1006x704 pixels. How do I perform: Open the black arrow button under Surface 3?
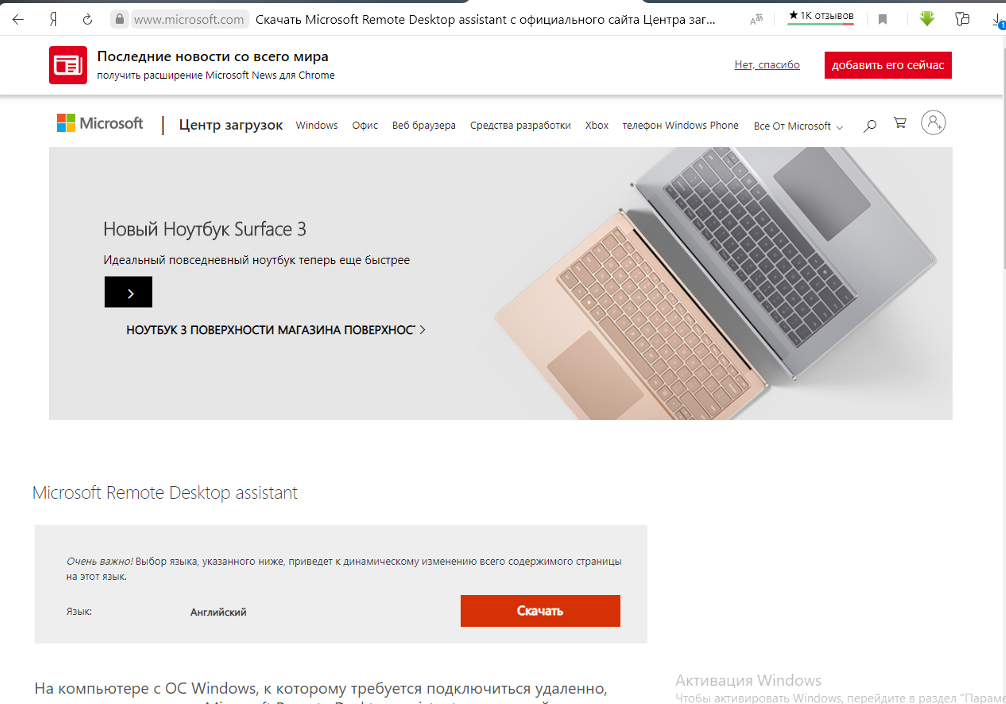(128, 292)
